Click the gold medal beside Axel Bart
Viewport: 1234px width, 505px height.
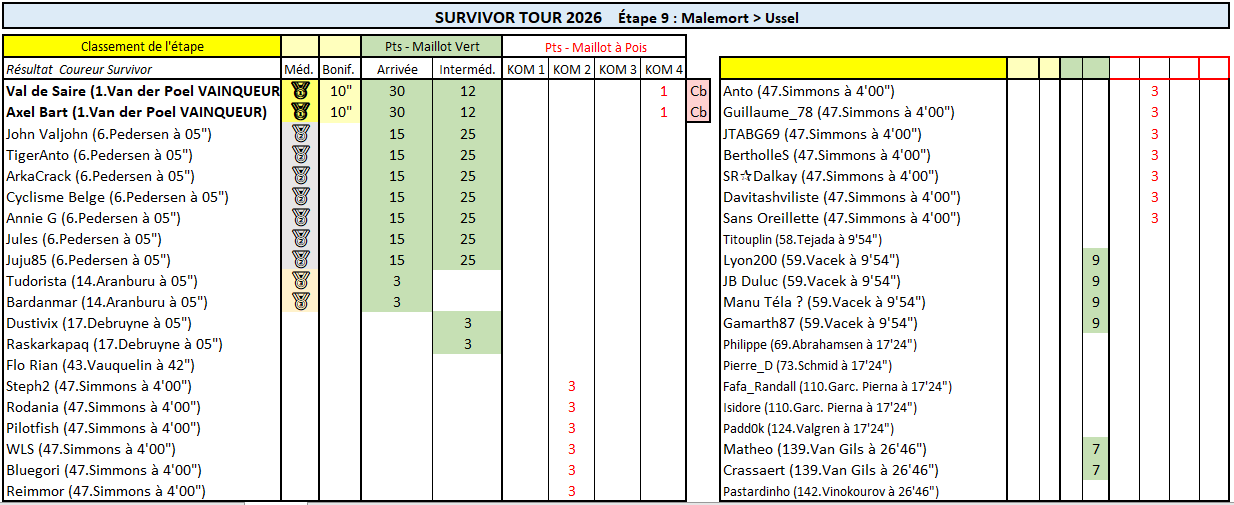pyautogui.click(x=300, y=112)
